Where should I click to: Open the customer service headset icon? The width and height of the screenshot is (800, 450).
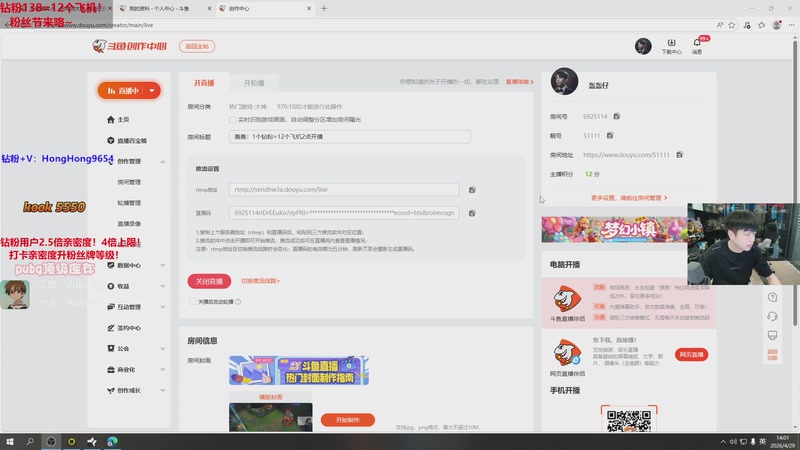[x=772, y=316]
